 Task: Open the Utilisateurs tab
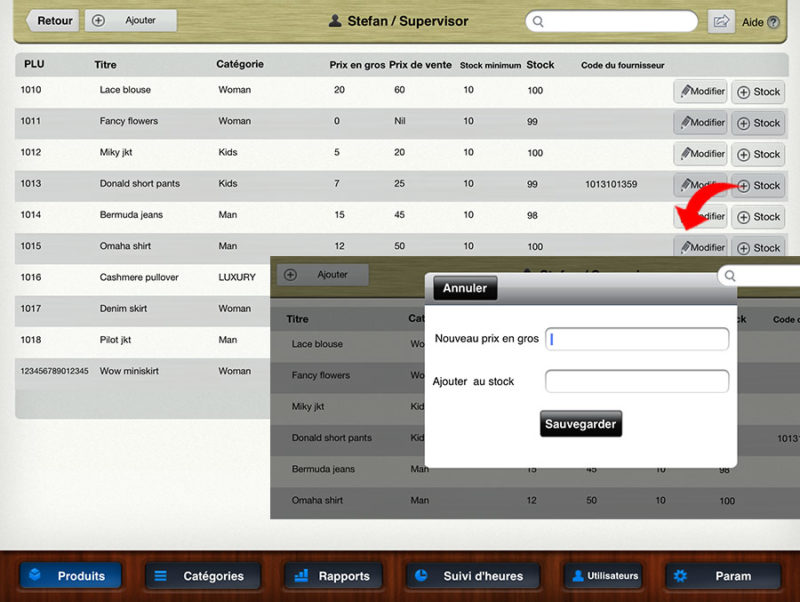(x=604, y=576)
